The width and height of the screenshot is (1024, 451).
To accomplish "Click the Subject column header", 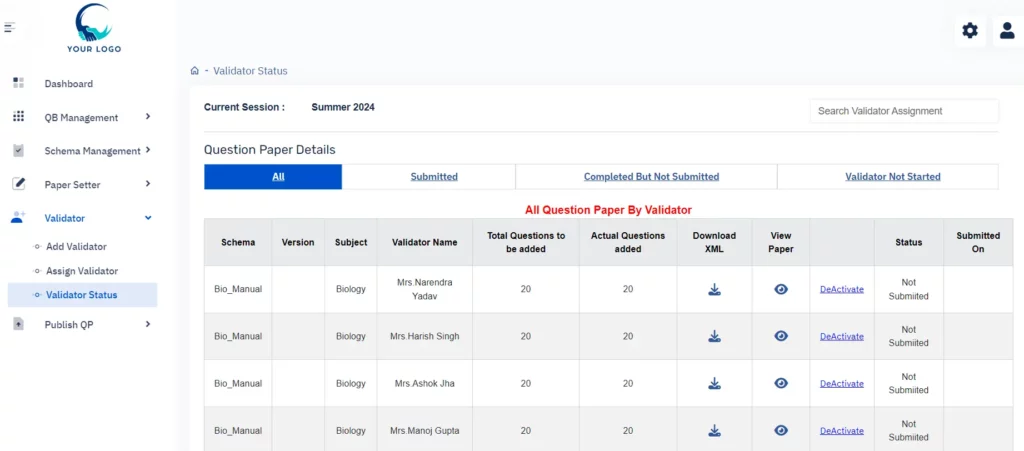I will [x=351, y=242].
